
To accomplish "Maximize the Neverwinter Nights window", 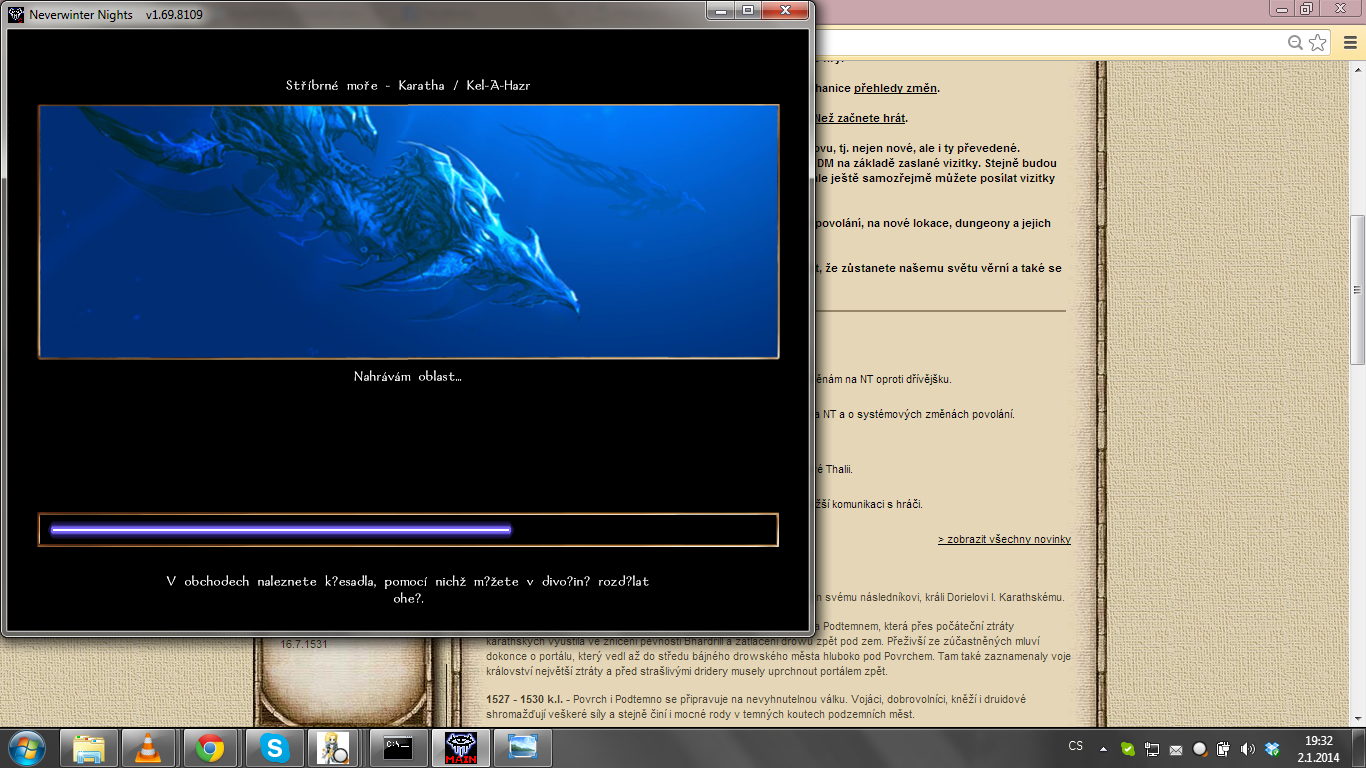I will click(746, 10).
